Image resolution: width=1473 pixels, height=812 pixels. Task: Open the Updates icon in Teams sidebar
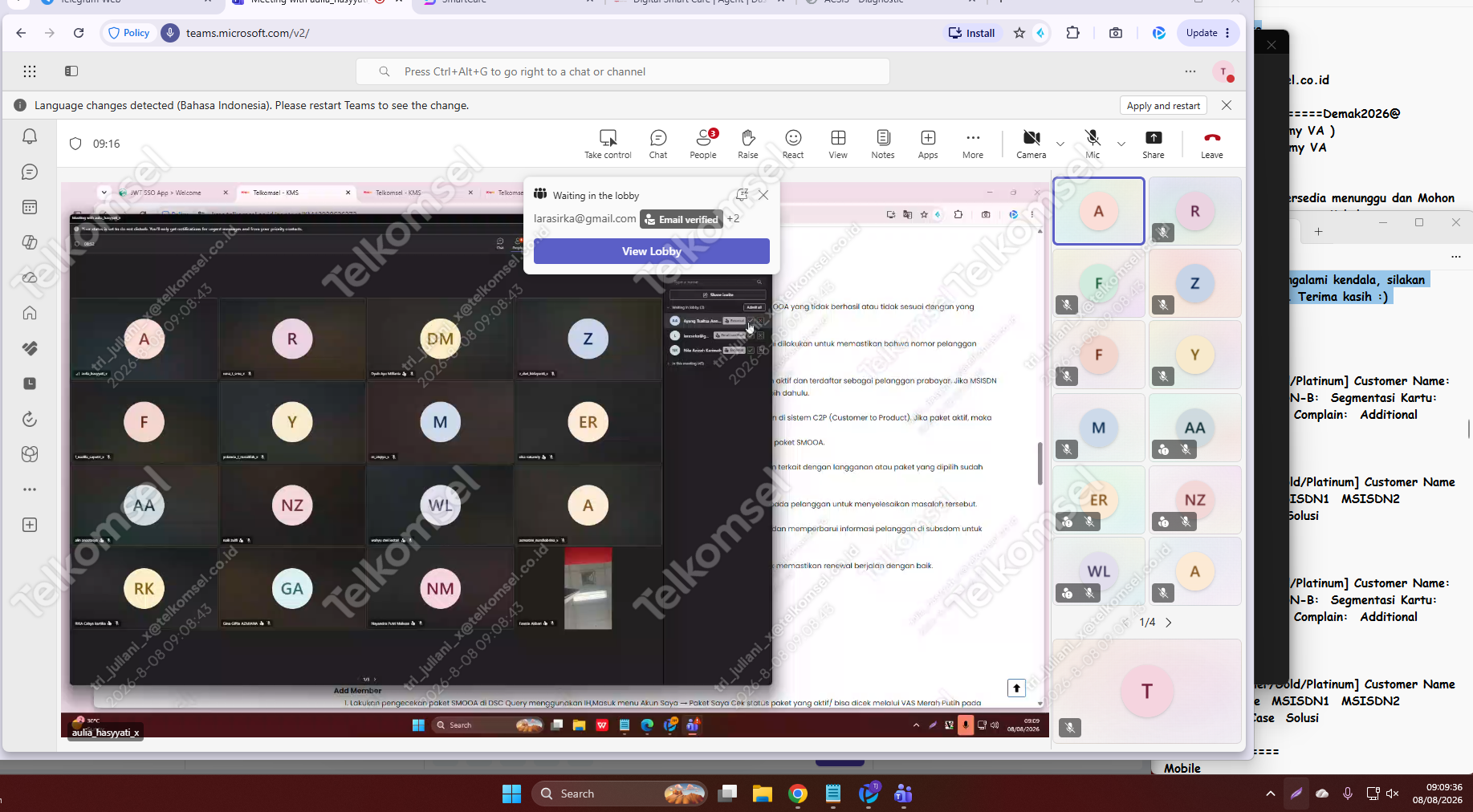(x=30, y=419)
